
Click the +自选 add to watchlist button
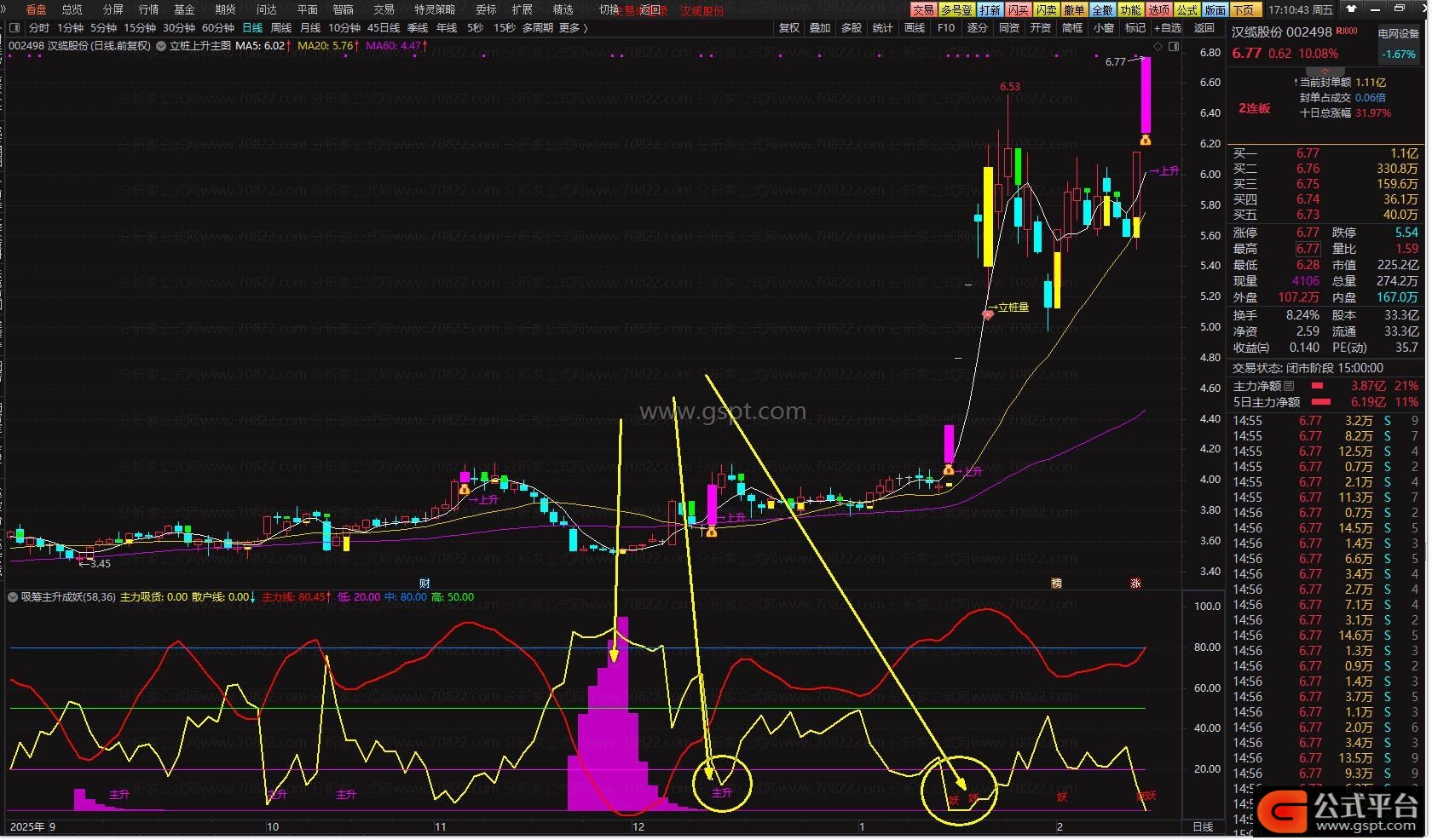pos(1168,28)
